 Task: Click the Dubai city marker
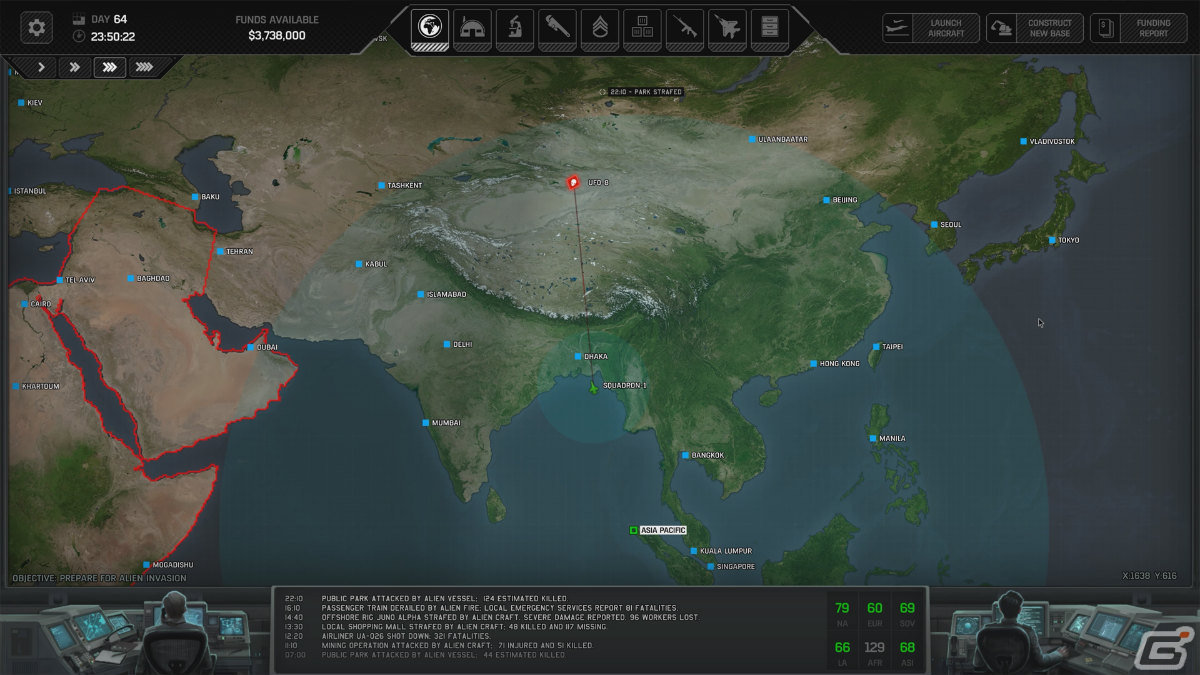pos(250,347)
